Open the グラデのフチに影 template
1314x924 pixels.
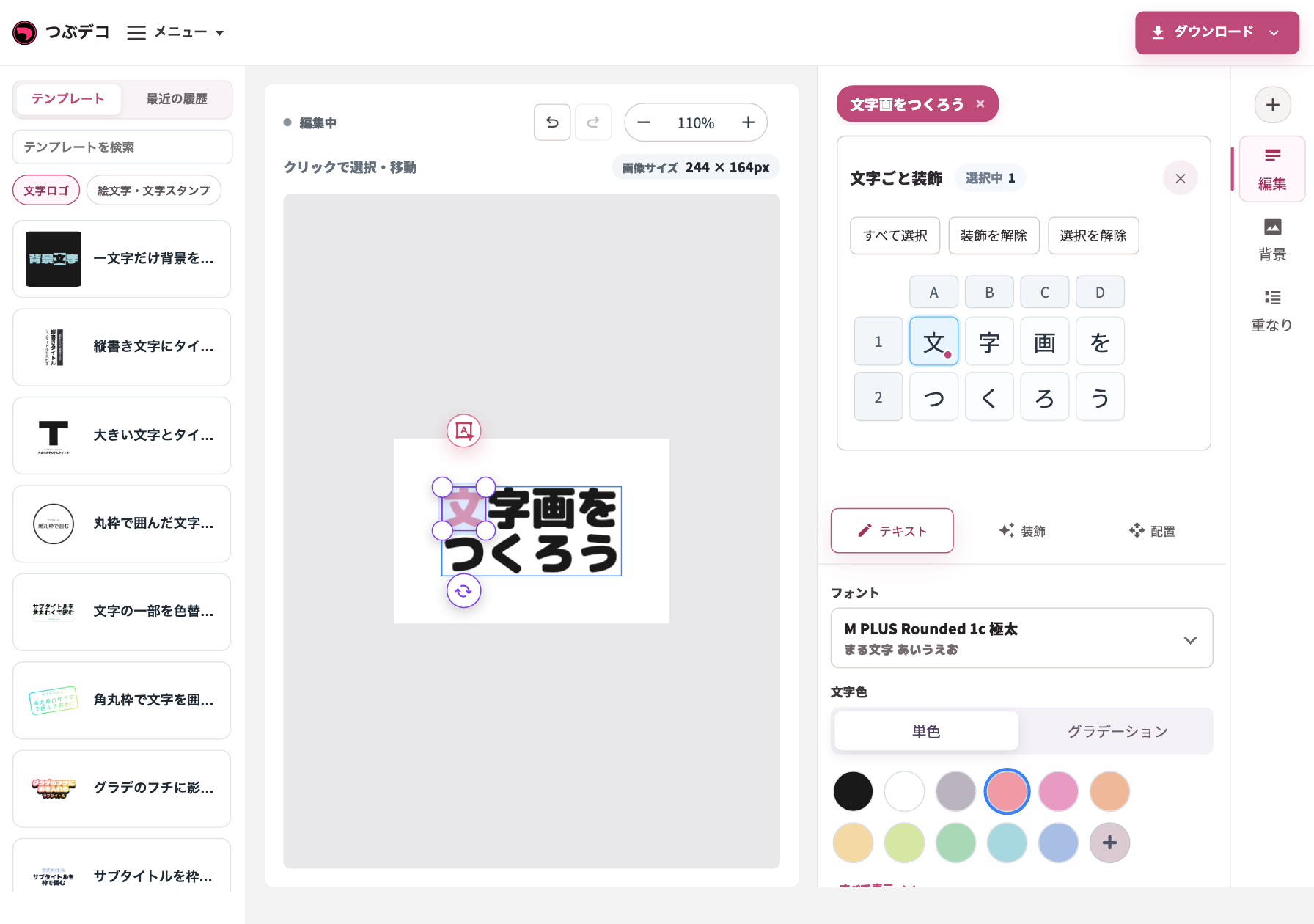tap(122, 788)
